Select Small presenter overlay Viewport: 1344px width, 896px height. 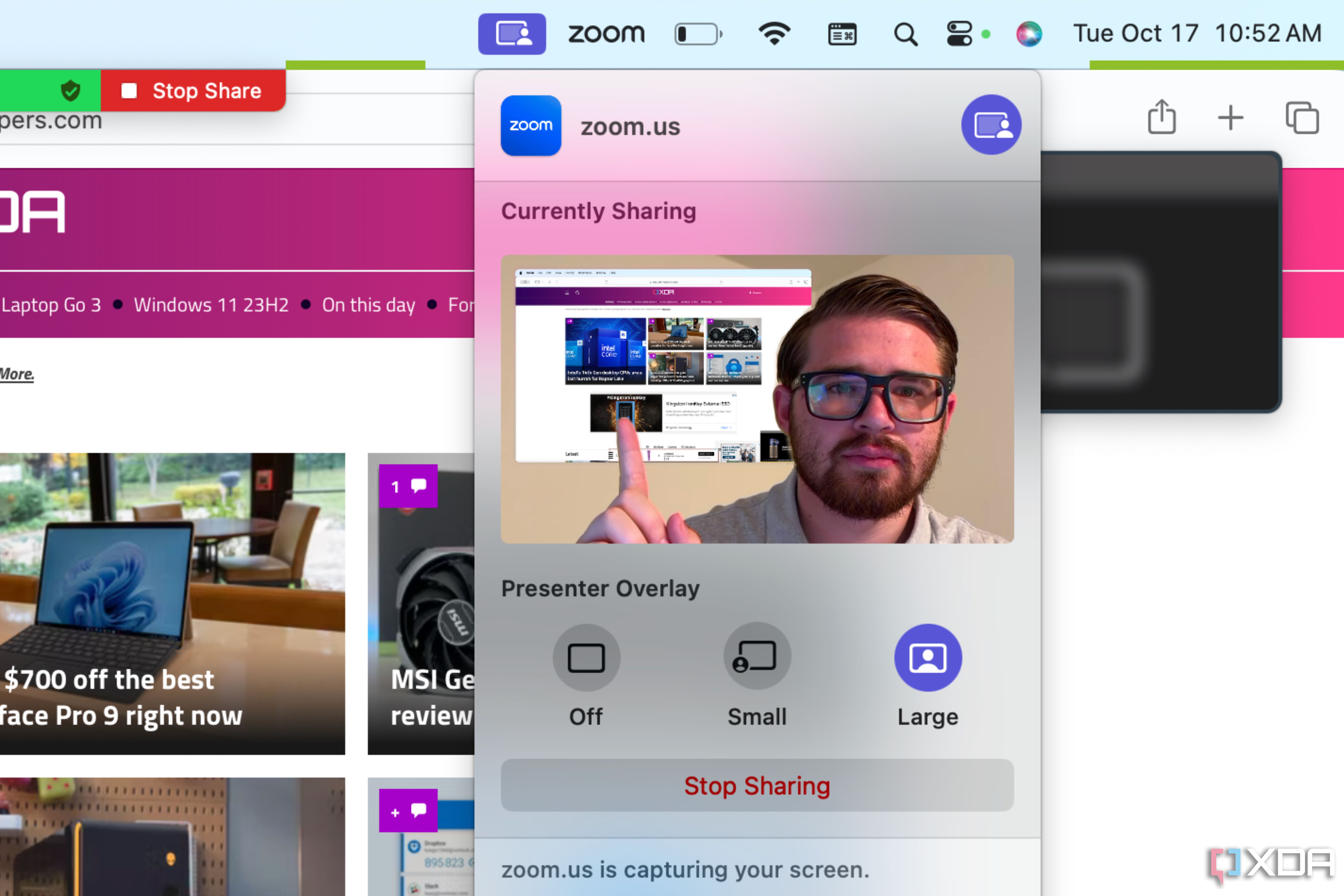click(757, 656)
